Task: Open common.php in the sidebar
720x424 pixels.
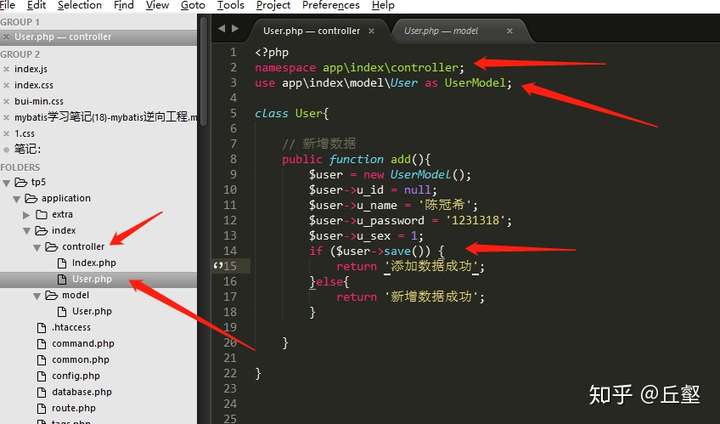Action: (x=80, y=359)
